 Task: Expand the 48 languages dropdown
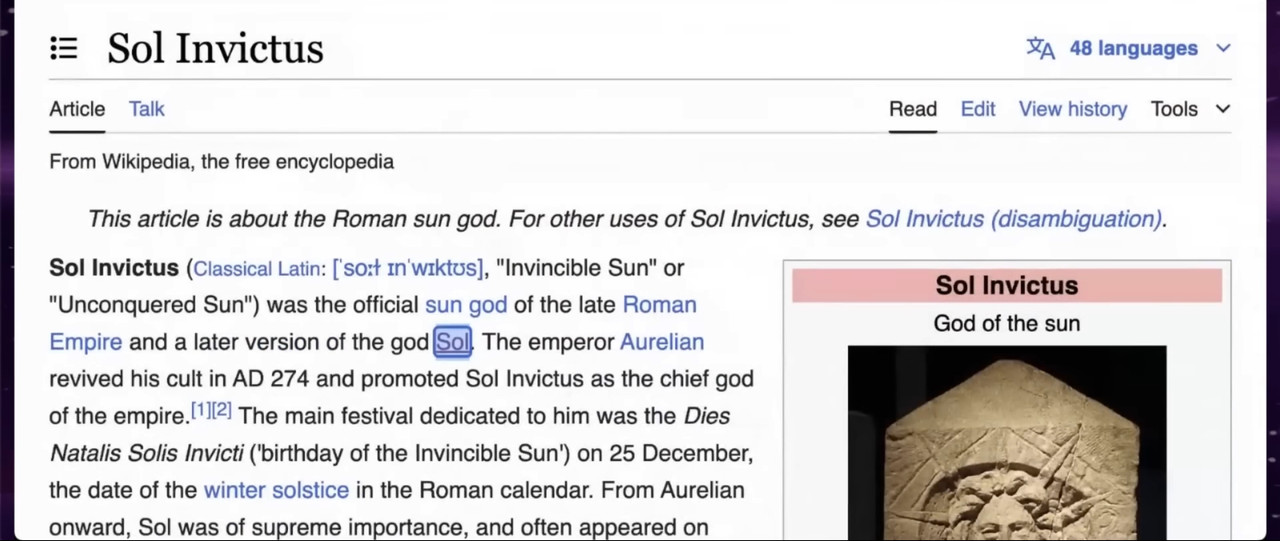pos(1223,48)
